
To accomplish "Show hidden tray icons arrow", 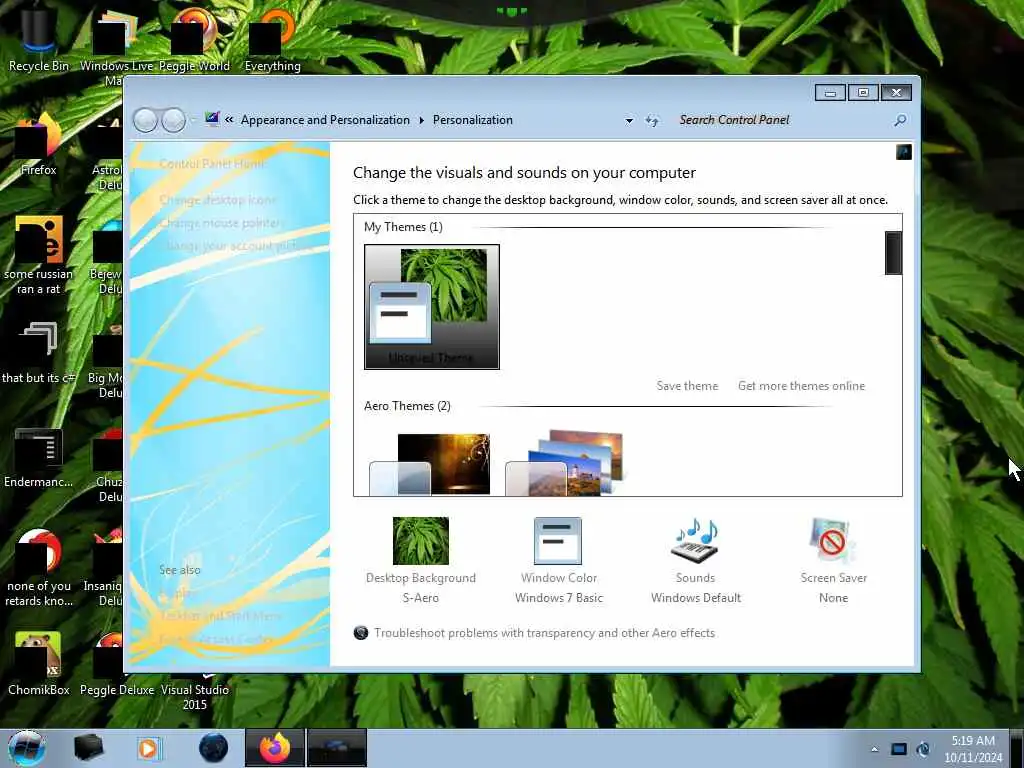I will (x=874, y=749).
